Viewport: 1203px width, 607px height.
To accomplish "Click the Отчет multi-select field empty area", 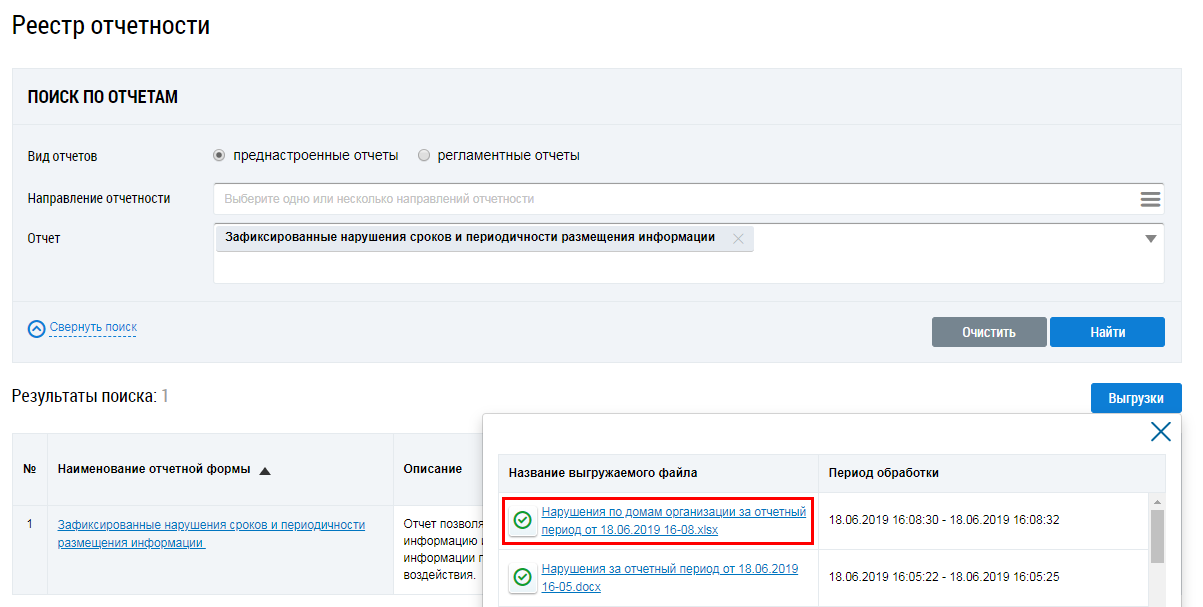I will (688, 268).
